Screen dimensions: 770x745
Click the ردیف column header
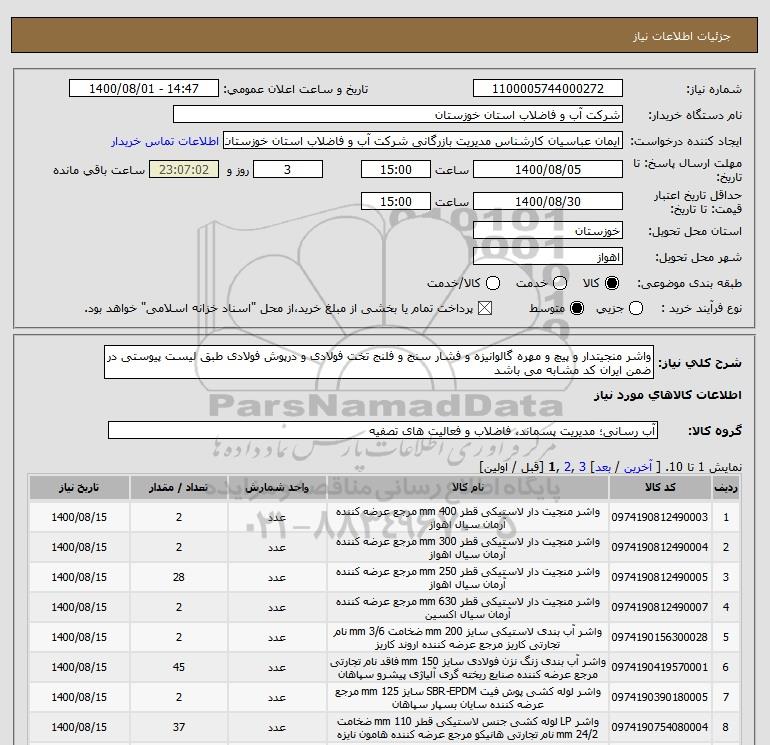click(726, 488)
